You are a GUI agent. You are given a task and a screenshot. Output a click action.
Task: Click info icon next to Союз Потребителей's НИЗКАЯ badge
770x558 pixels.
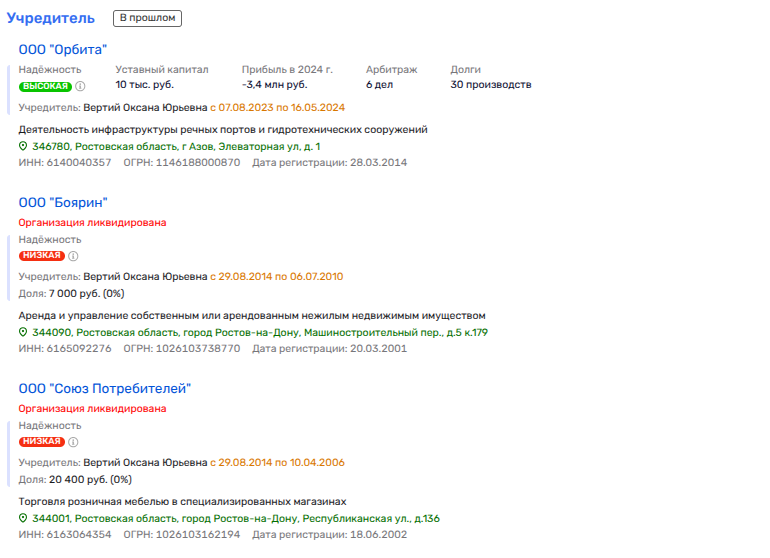coord(73,442)
